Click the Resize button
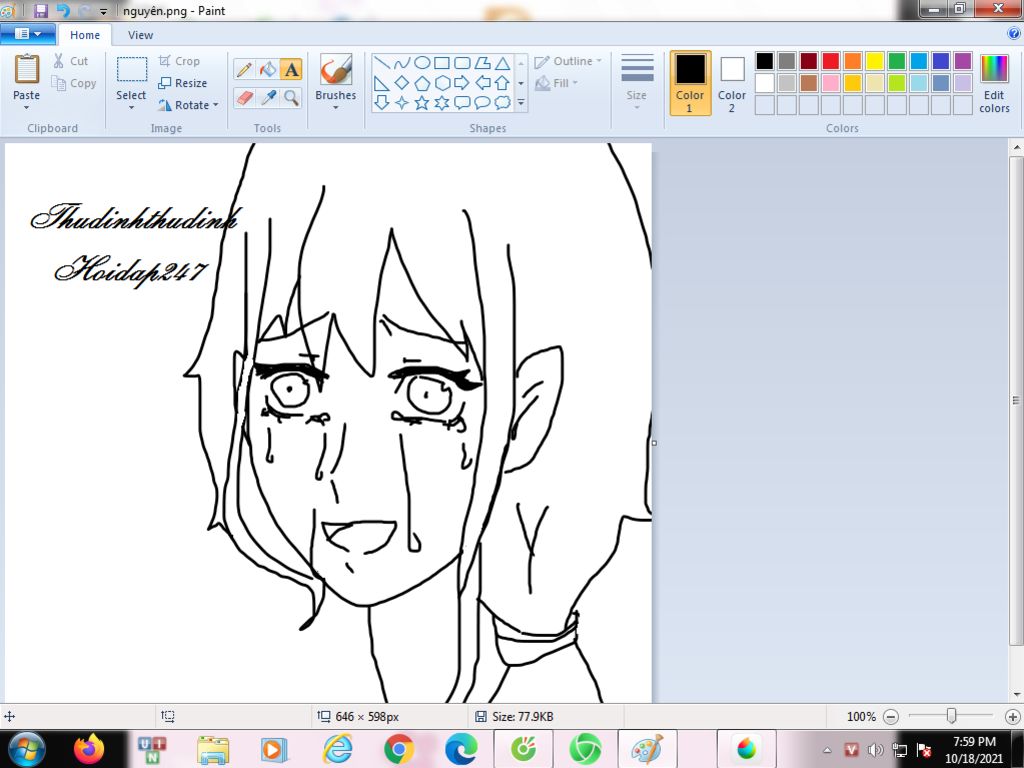Viewport: 1024px width, 768px height. [x=183, y=83]
